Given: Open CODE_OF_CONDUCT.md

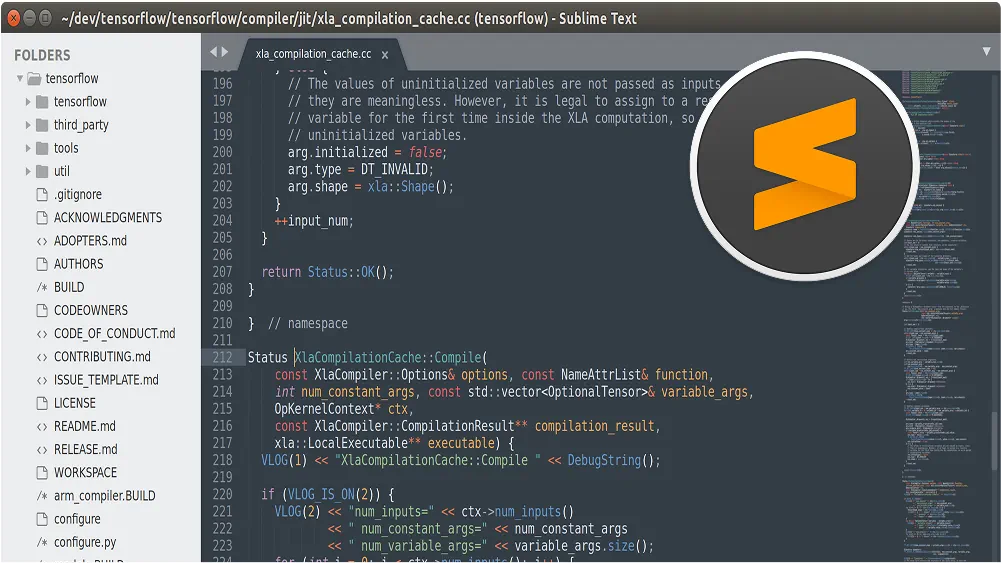Looking at the screenshot, I should click(114, 334).
